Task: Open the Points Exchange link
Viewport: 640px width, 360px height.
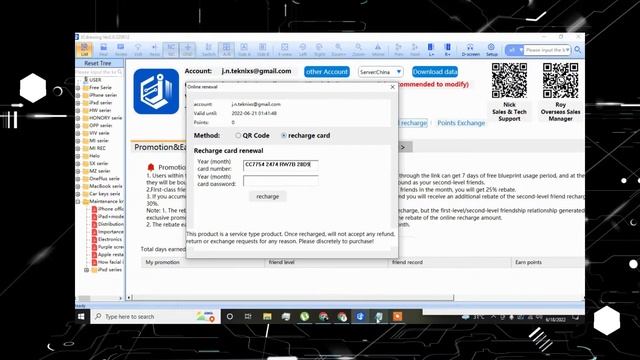Action: 461,123
